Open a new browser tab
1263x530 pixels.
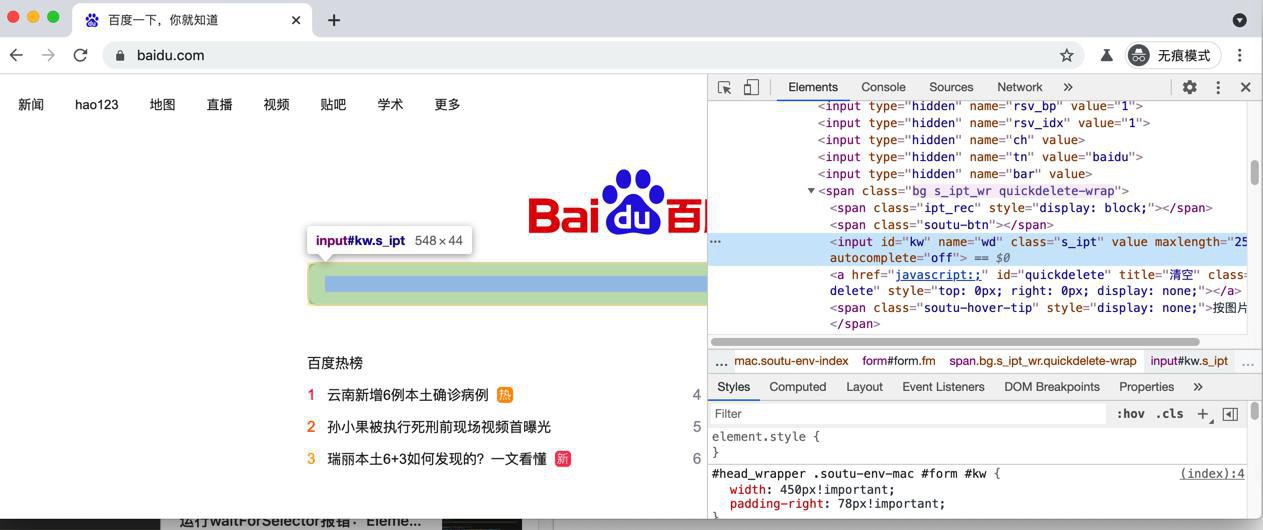tap(334, 20)
